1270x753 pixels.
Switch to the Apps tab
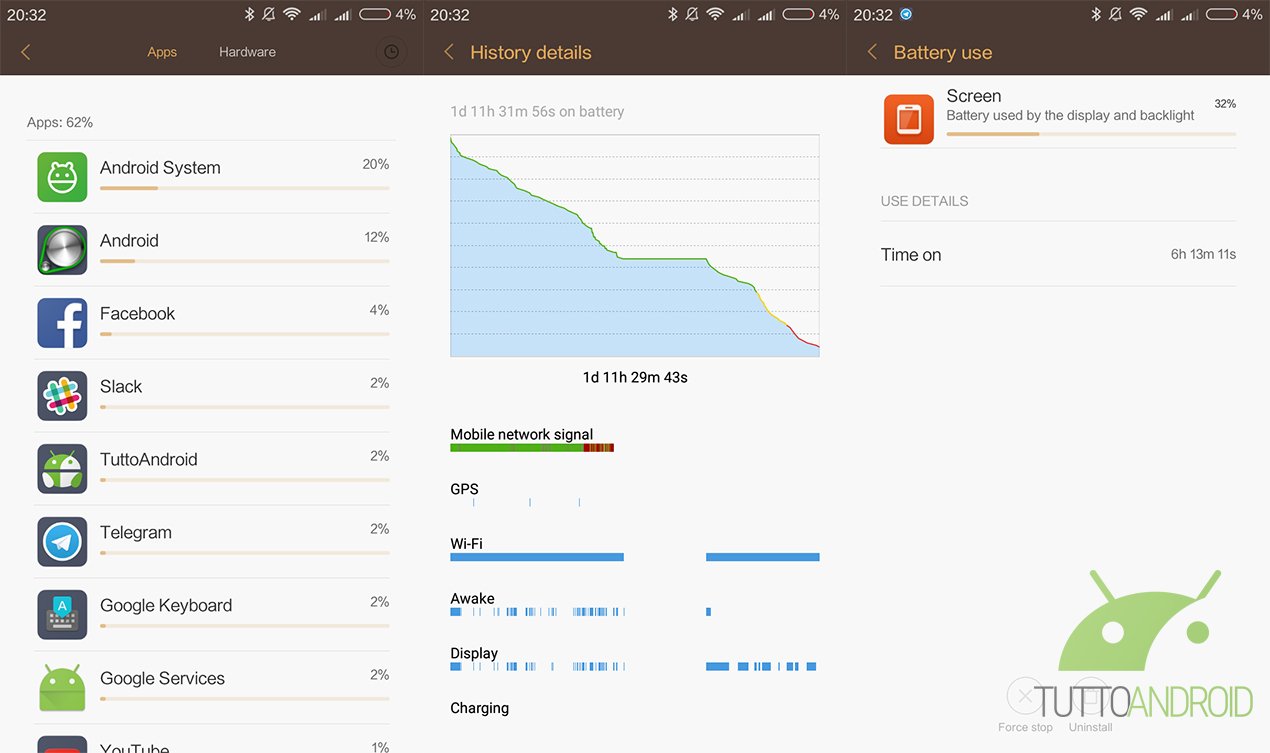[x=162, y=52]
